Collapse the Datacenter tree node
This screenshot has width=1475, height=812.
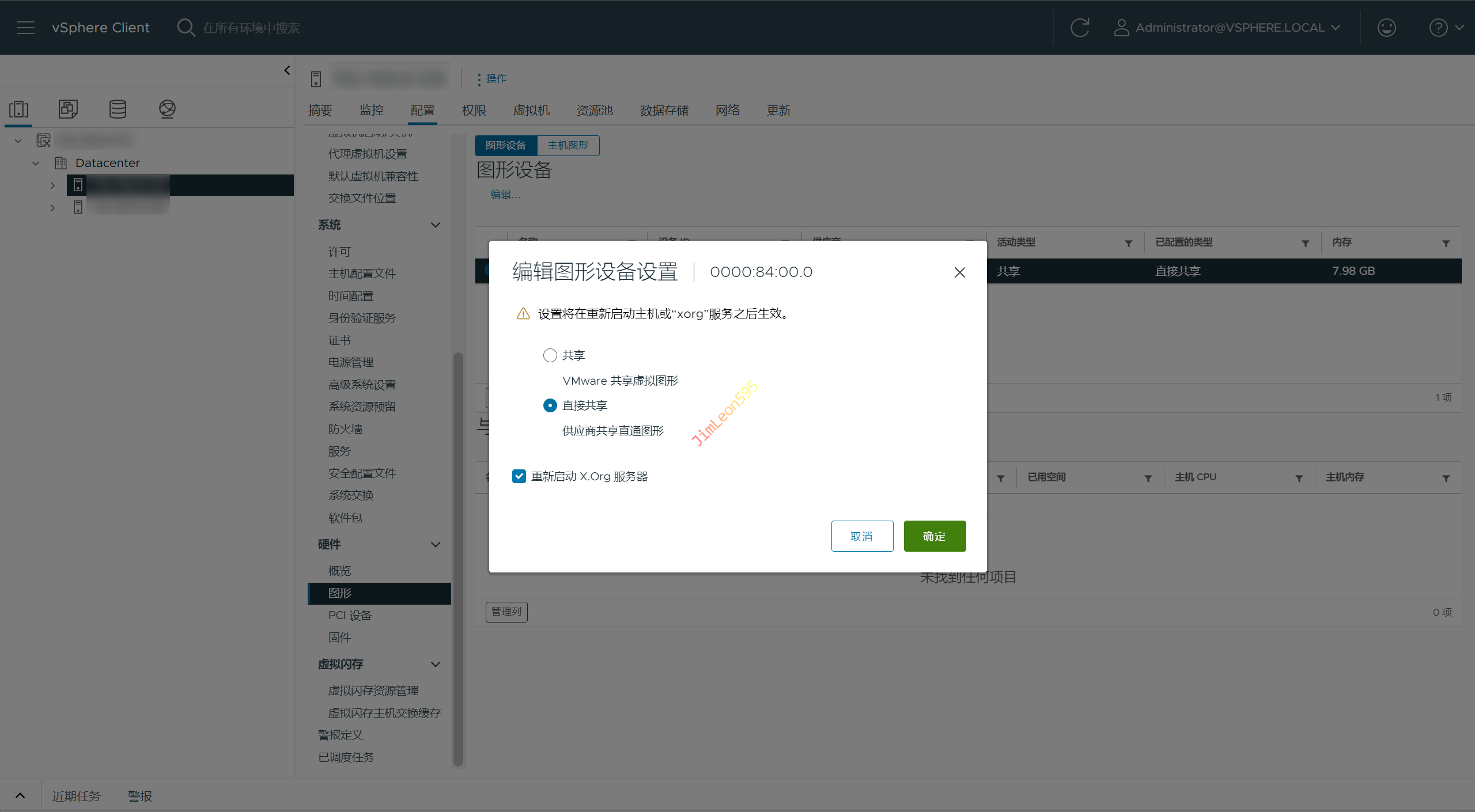click(x=36, y=163)
